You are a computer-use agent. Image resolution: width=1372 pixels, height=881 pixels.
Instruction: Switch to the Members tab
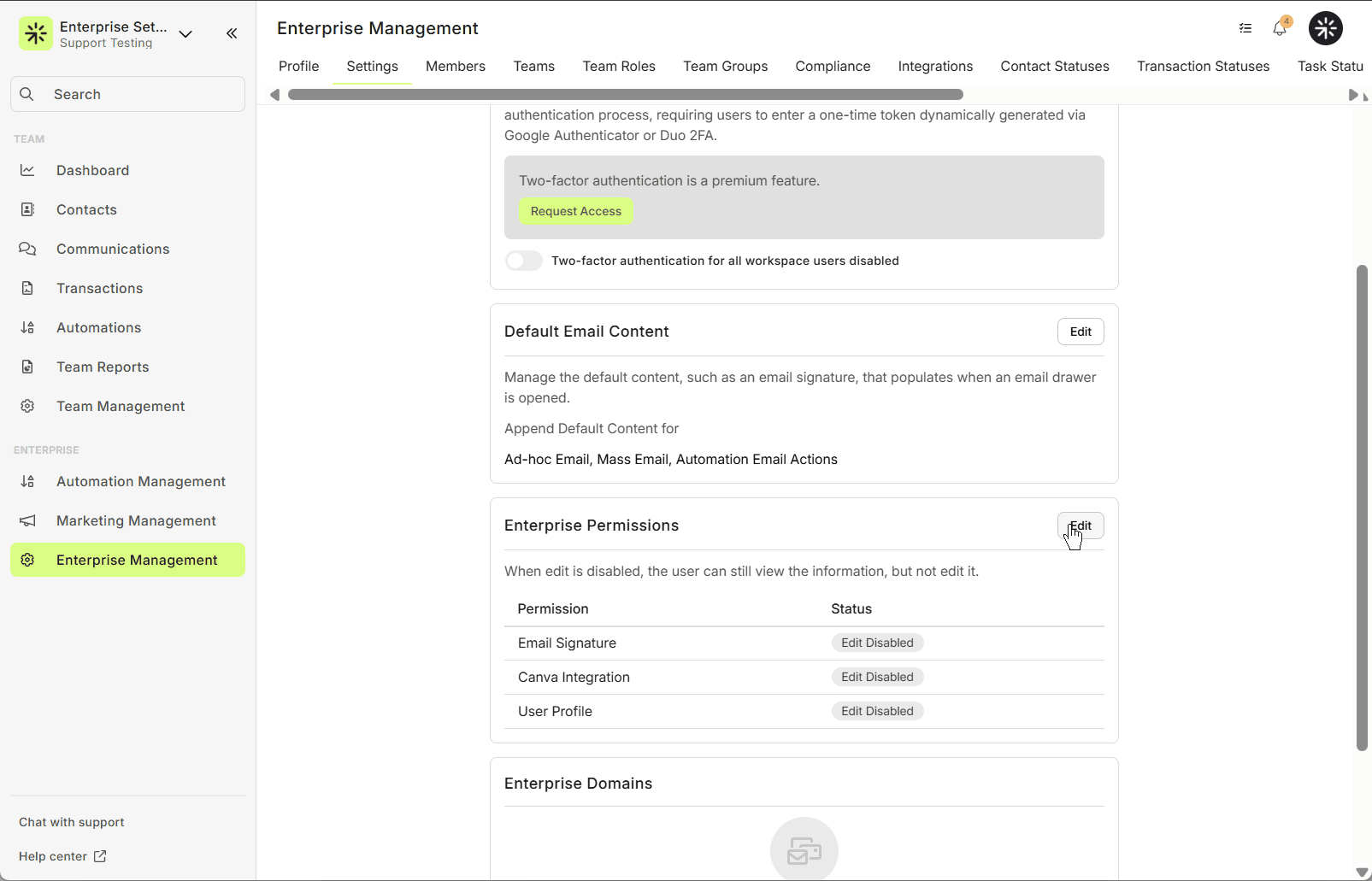(456, 66)
